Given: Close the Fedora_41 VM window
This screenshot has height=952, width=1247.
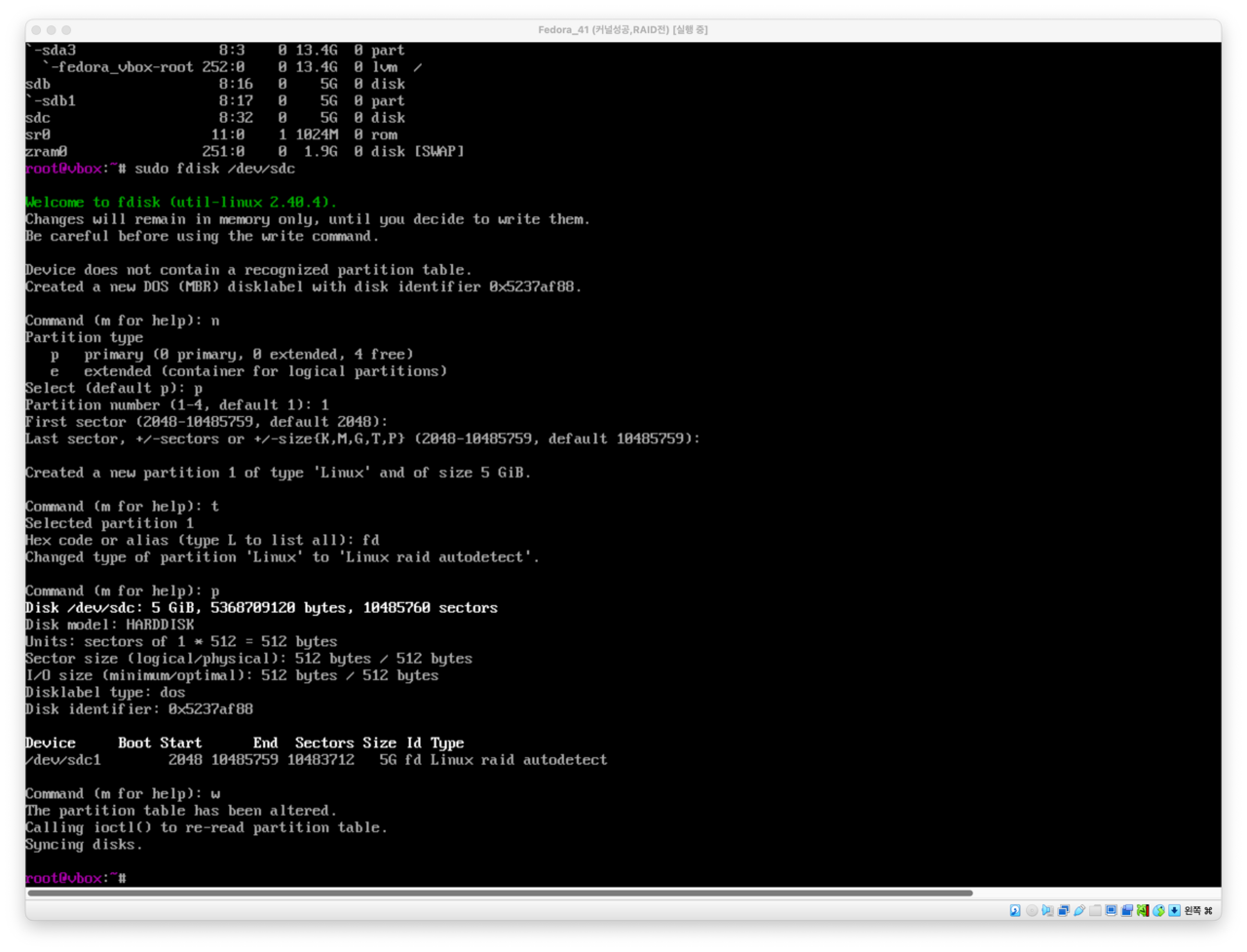Looking at the screenshot, I should [37, 30].
